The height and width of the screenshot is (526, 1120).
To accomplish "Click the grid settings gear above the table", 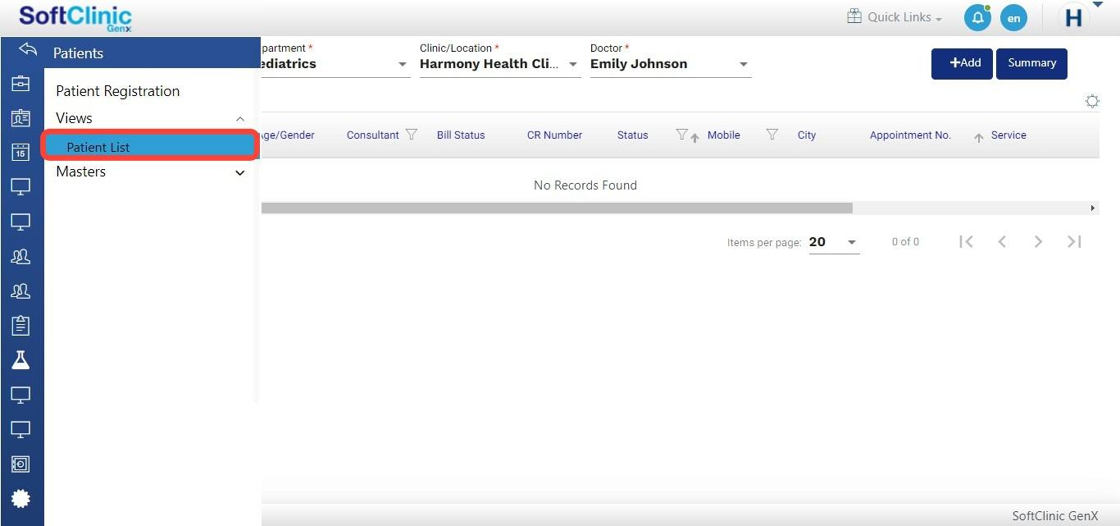I will (x=1092, y=101).
